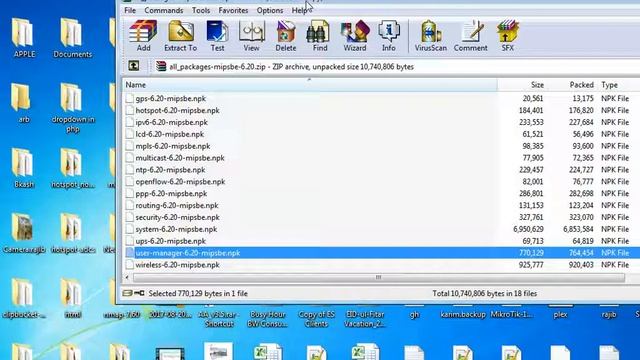Sort by the Size column header
Screen dimensions: 640x360
pyautogui.click(x=522, y=85)
